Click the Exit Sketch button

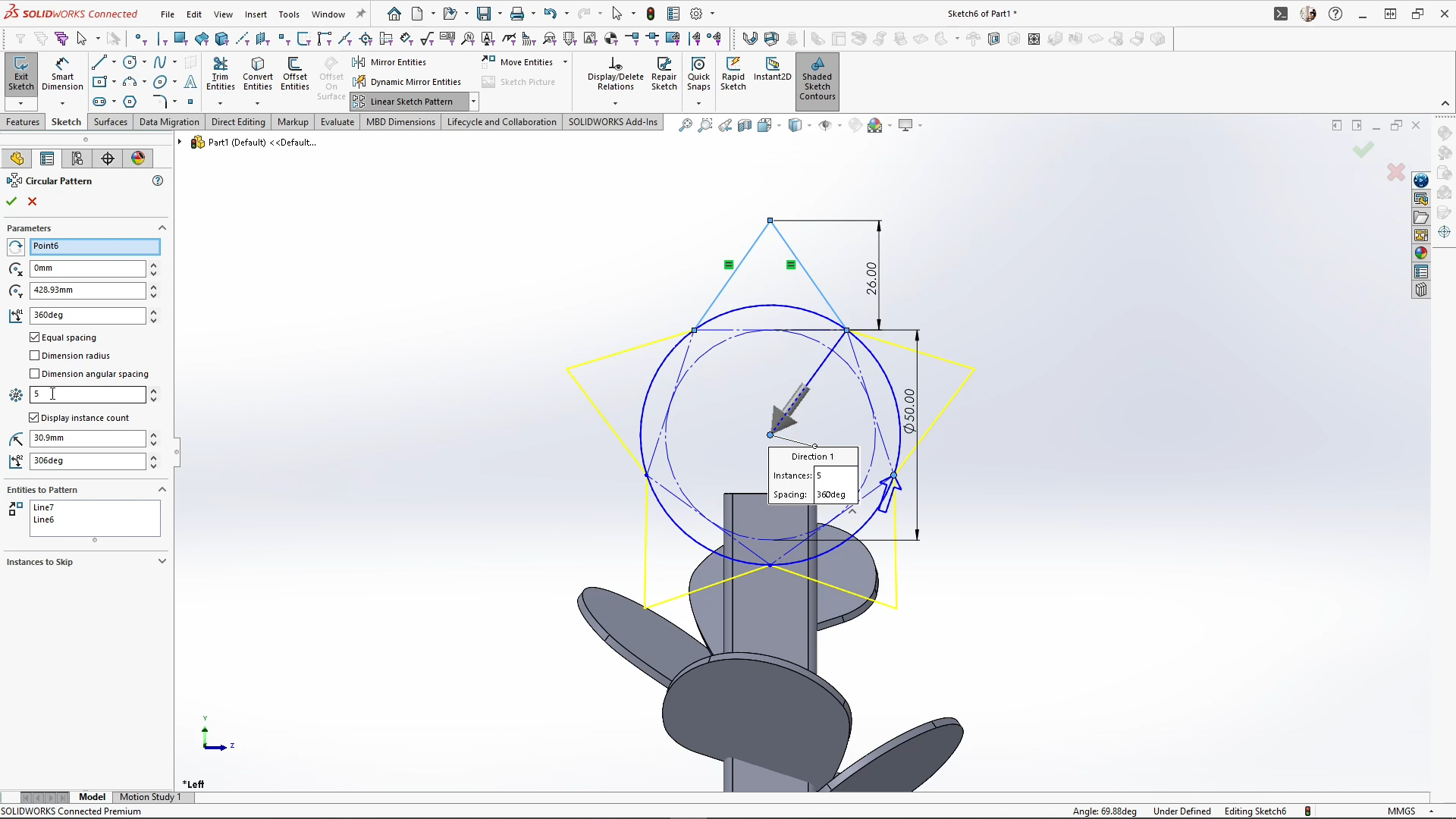(x=21, y=74)
